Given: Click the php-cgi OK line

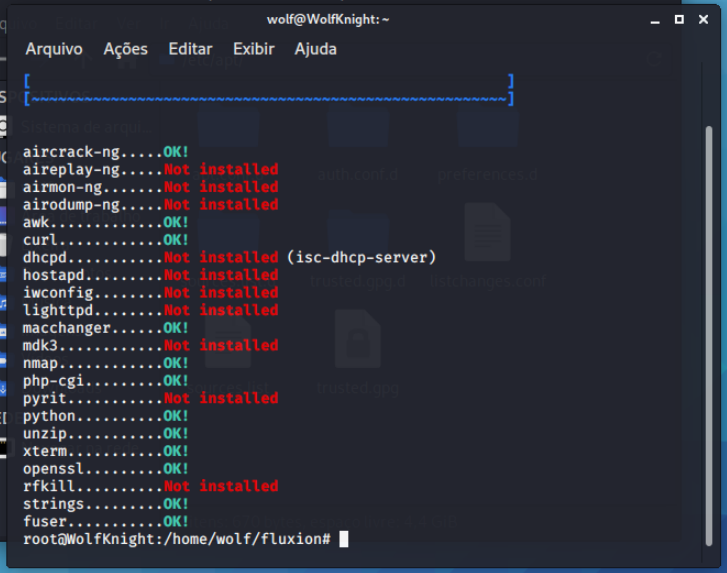Looking at the screenshot, I should click(106, 381).
